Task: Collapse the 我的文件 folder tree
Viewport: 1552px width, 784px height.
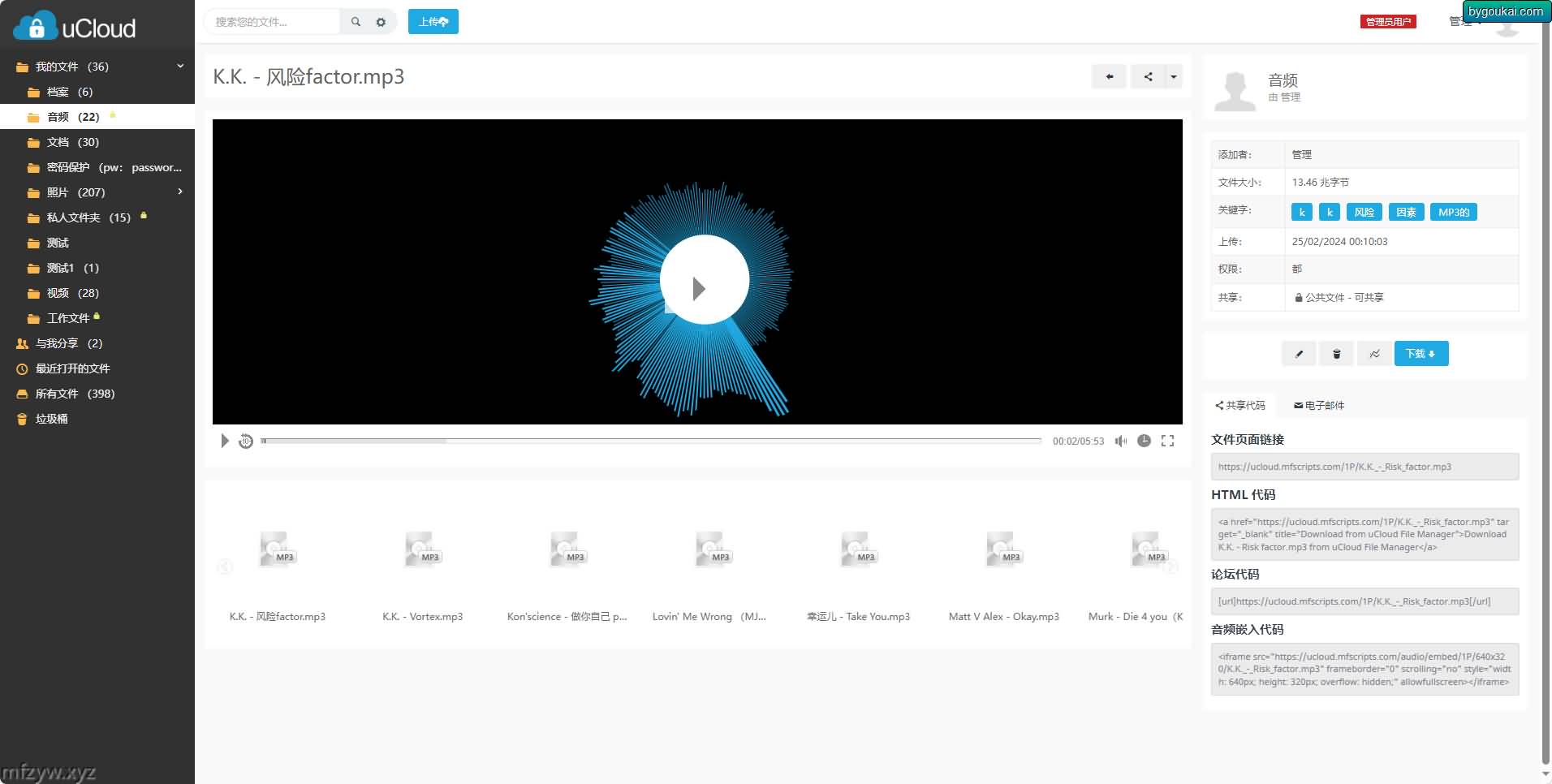Action: (x=180, y=67)
